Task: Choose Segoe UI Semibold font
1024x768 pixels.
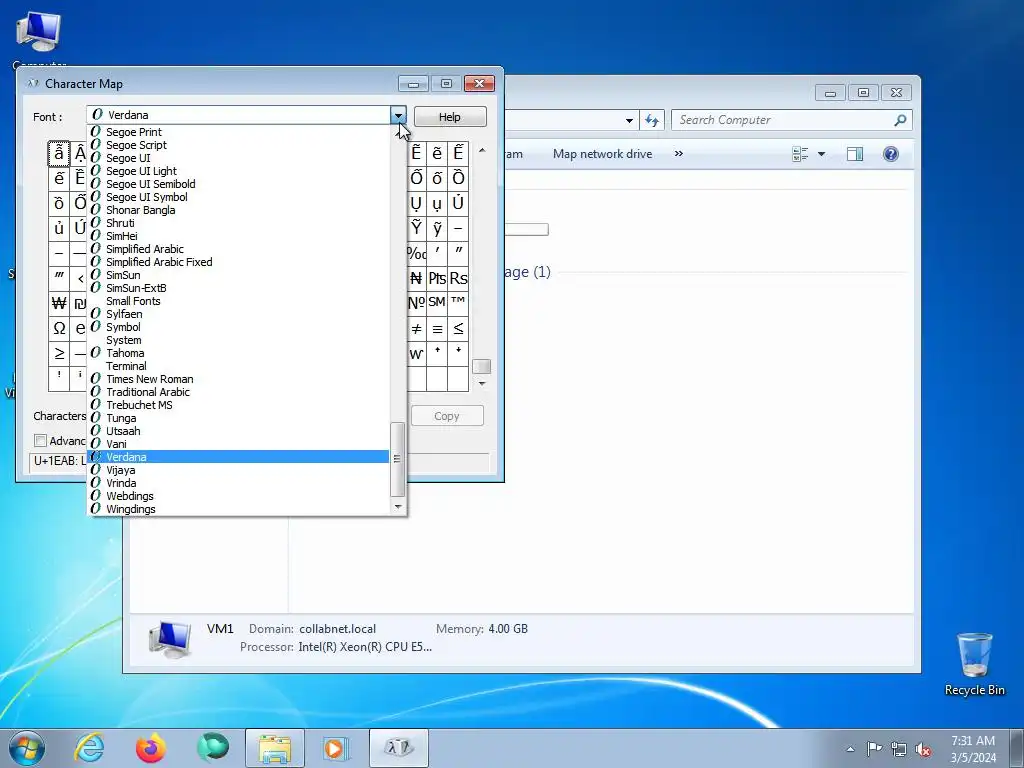Action: click(x=238, y=184)
